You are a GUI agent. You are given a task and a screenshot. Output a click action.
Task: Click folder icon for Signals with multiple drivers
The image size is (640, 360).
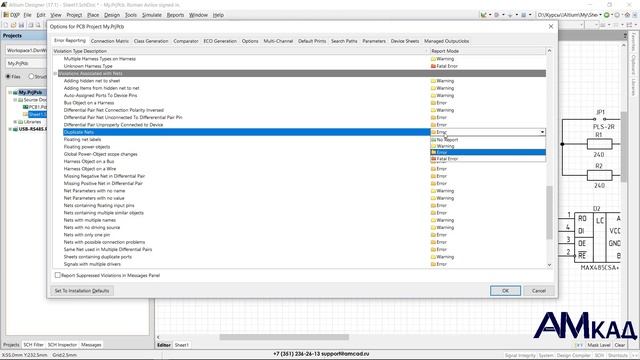point(433,264)
